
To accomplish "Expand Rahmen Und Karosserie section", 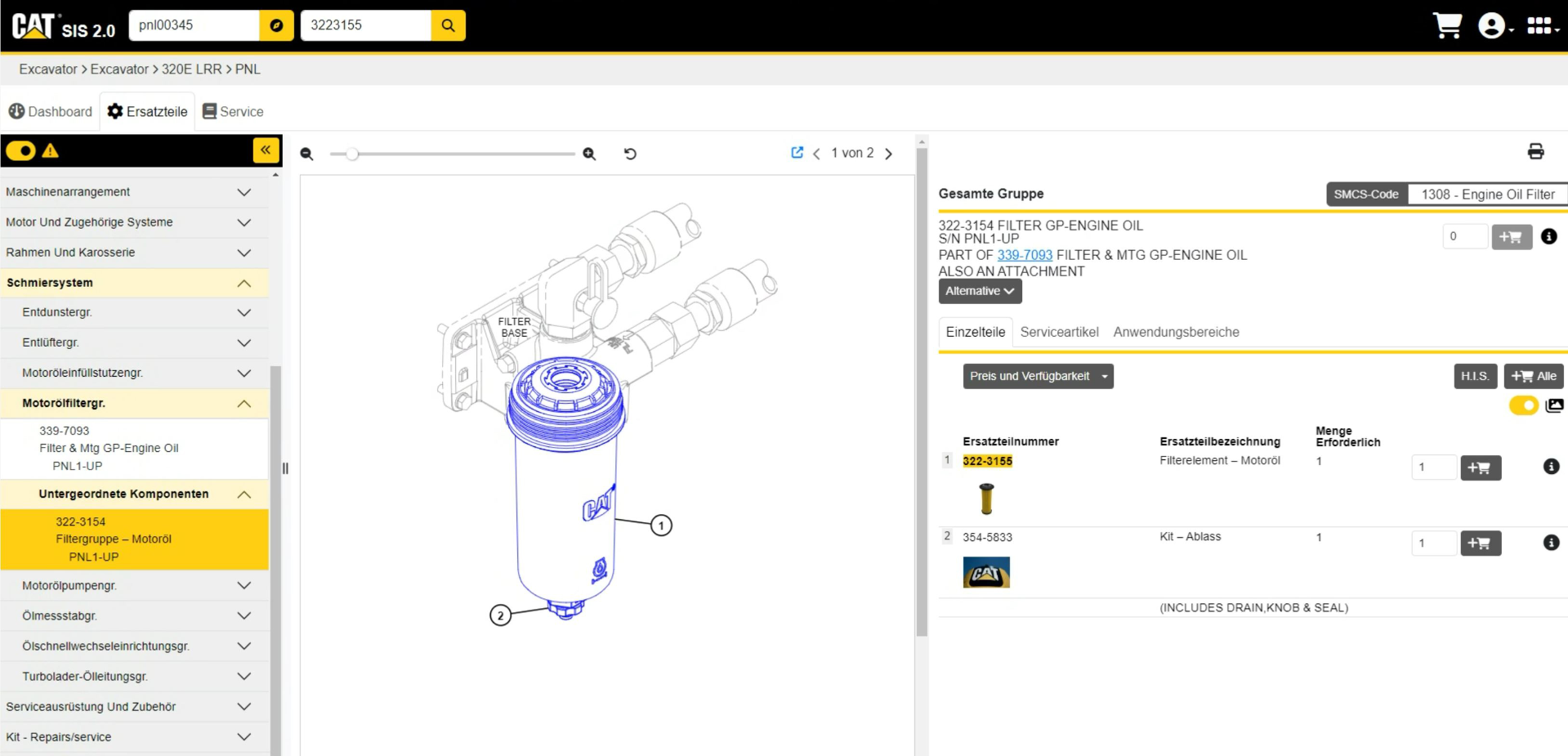I will coord(134,253).
